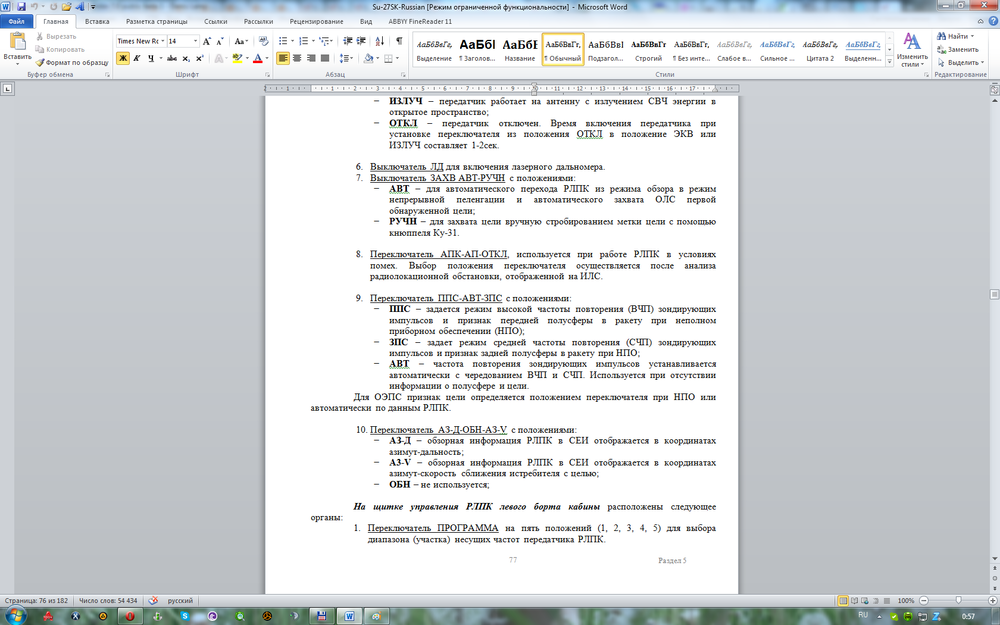Open Word help question mark icon
The height and width of the screenshot is (625, 1000).
click(x=992, y=21)
